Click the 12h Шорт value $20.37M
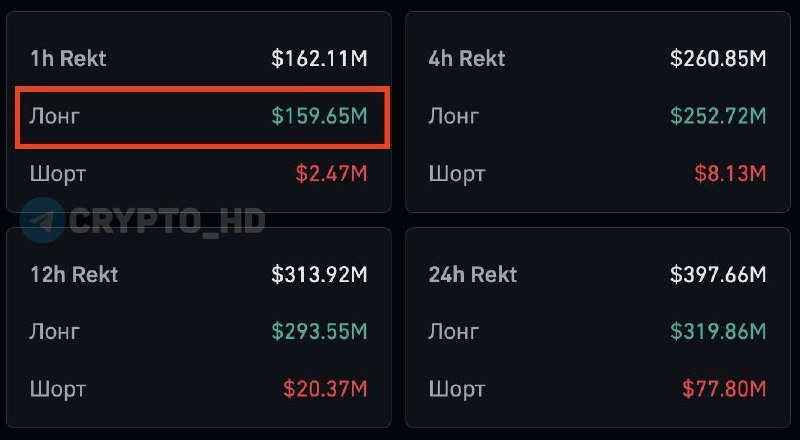The image size is (800, 440). [x=326, y=389]
